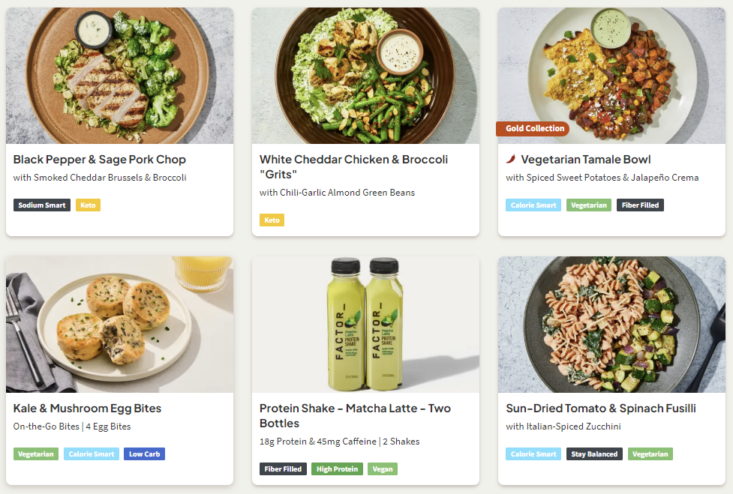Open the Black Pepper & Sage Pork Chop title
The image size is (733, 494).
point(100,159)
